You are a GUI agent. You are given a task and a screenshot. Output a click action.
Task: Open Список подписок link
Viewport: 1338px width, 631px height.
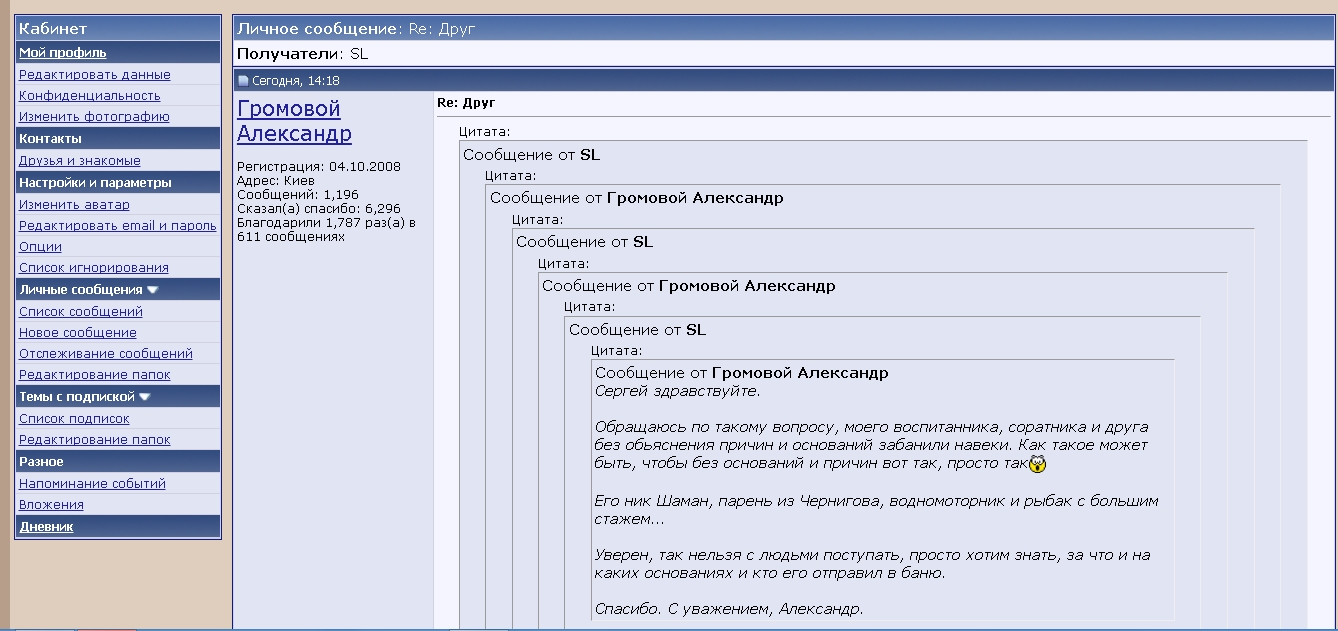[74, 419]
